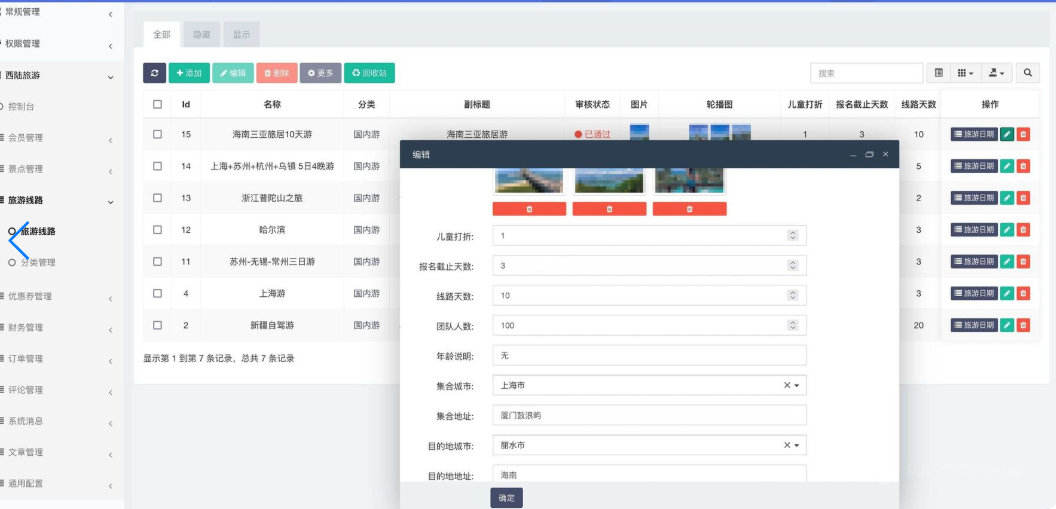Click the refresh icon in the table toolbar

click(x=154, y=73)
